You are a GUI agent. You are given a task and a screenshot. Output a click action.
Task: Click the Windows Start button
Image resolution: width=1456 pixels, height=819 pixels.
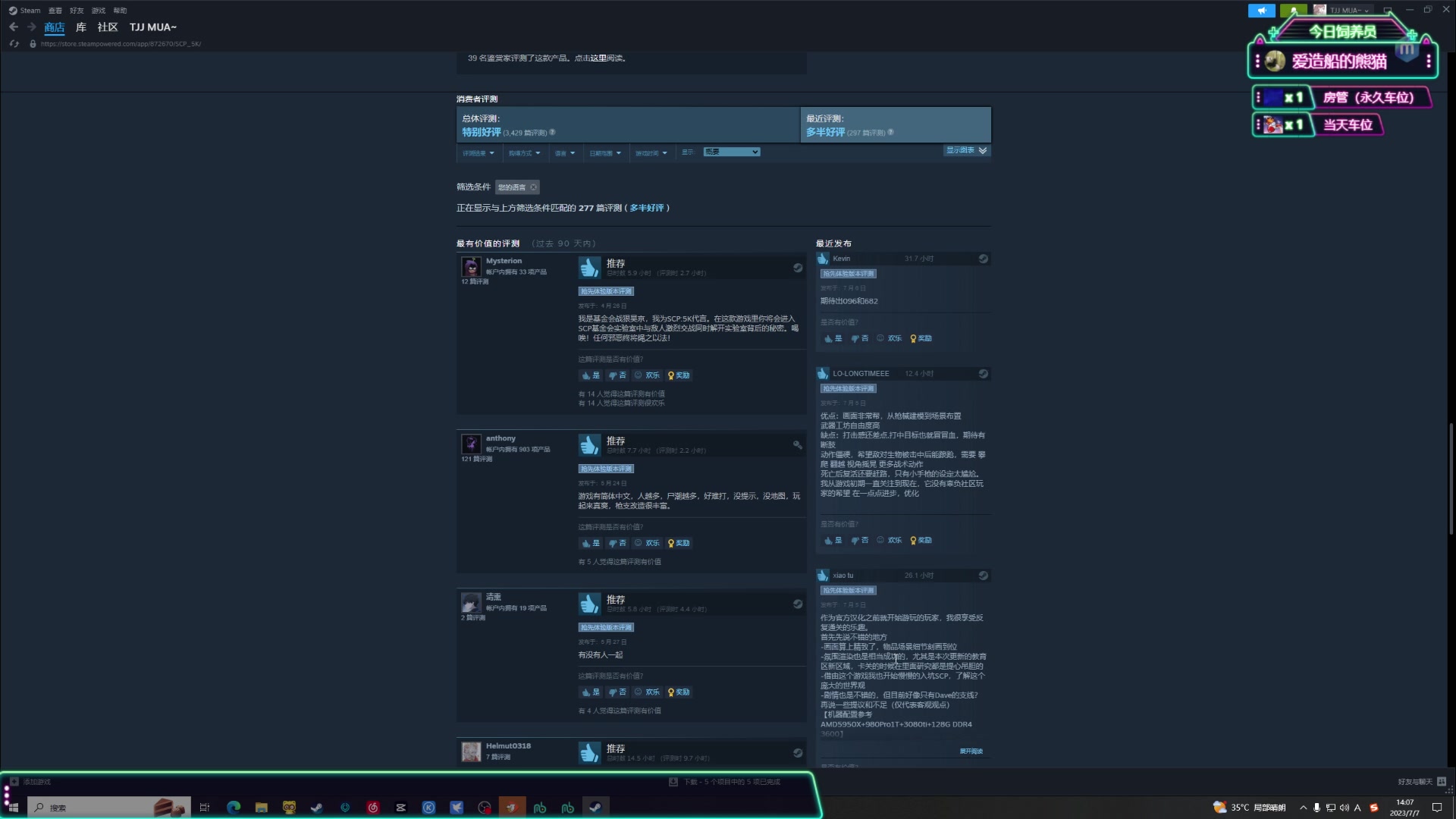13,808
